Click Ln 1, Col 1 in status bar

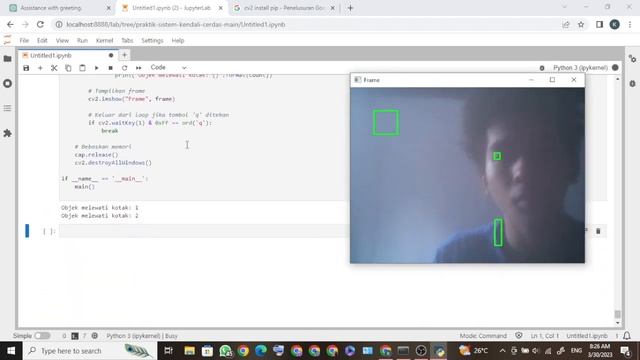[545, 336]
